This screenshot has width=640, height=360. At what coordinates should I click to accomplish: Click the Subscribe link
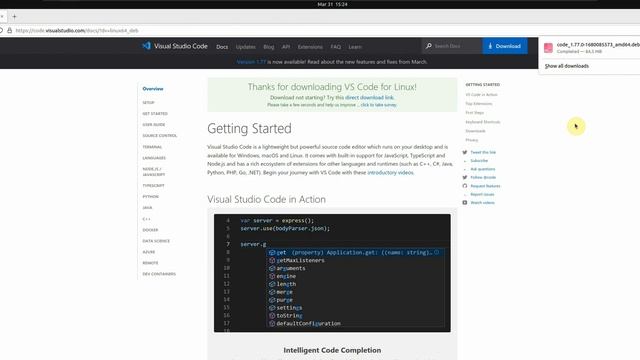coord(479,161)
